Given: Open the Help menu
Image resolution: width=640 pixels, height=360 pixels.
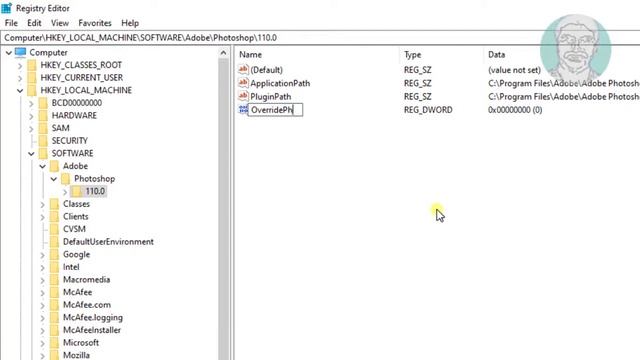Looking at the screenshot, I should coord(130,23).
